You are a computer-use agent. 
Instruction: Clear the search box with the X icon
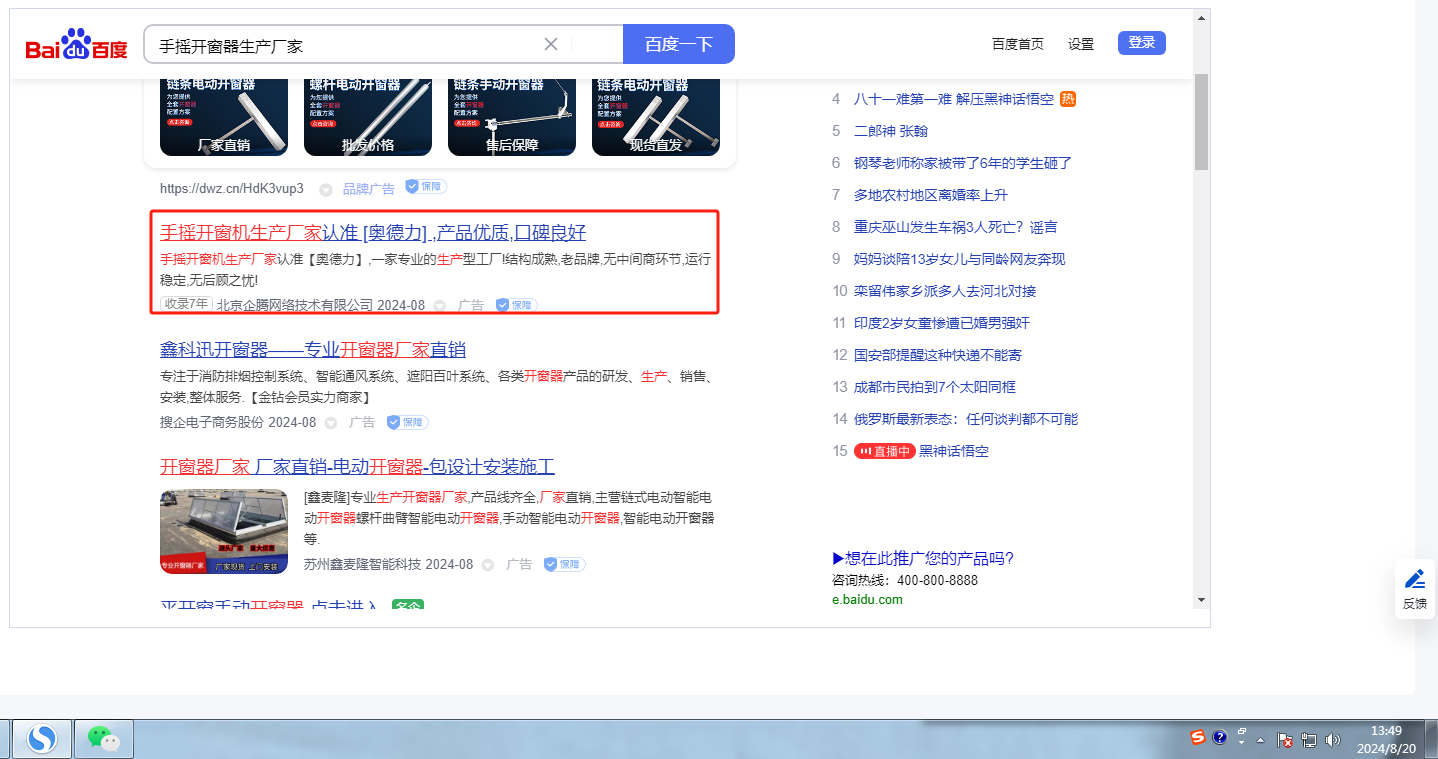tap(551, 44)
